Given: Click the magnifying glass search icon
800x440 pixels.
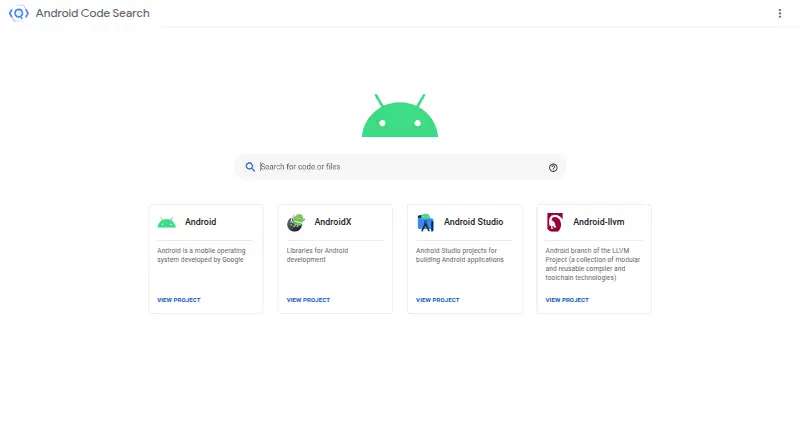Looking at the screenshot, I should [250, 167].
